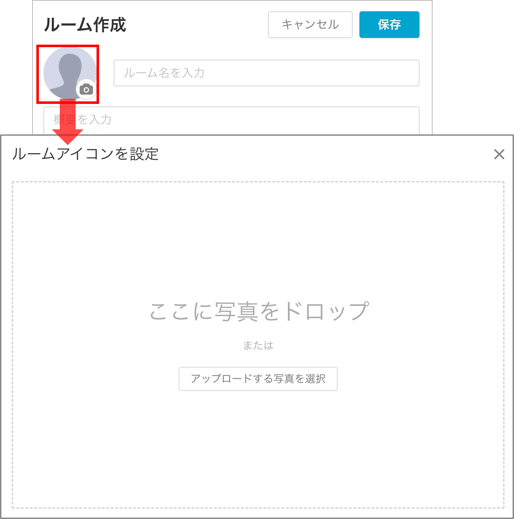The width and height of the screenshot is (514, 519).
Task: Click the または label in the drop zone
Action: (x=258, y=346)
